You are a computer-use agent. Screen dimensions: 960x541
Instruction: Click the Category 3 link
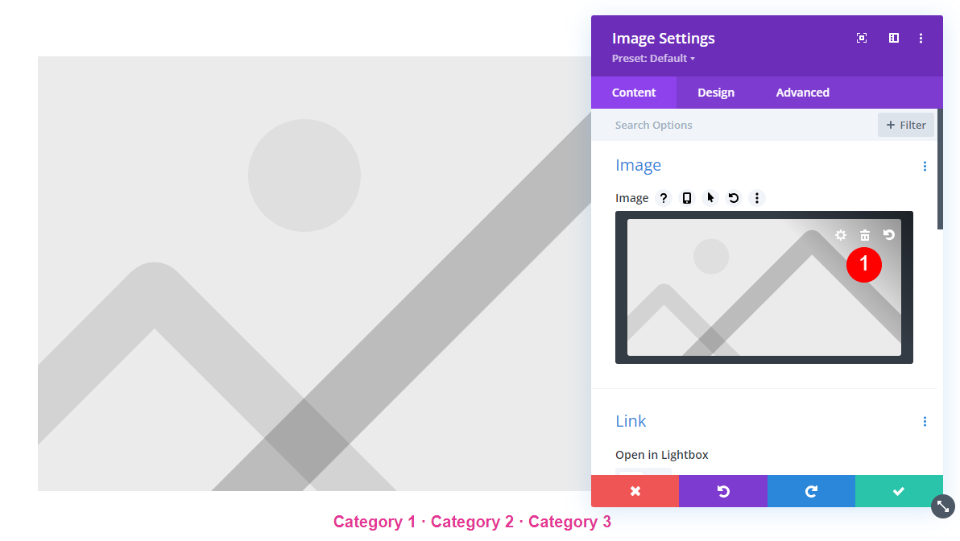click(x=569, y=521)
